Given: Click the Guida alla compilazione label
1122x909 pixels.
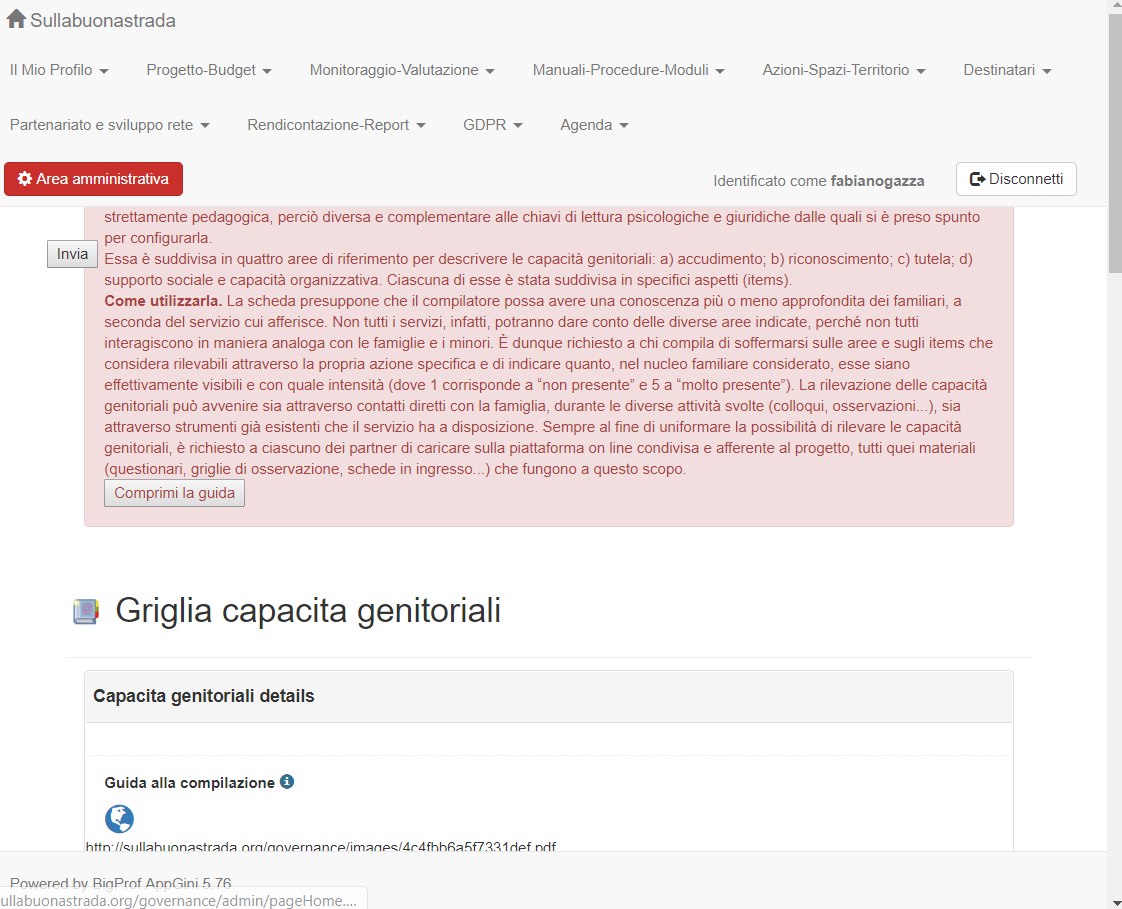Looking at the screenshot, I should (x=190, y=783).
